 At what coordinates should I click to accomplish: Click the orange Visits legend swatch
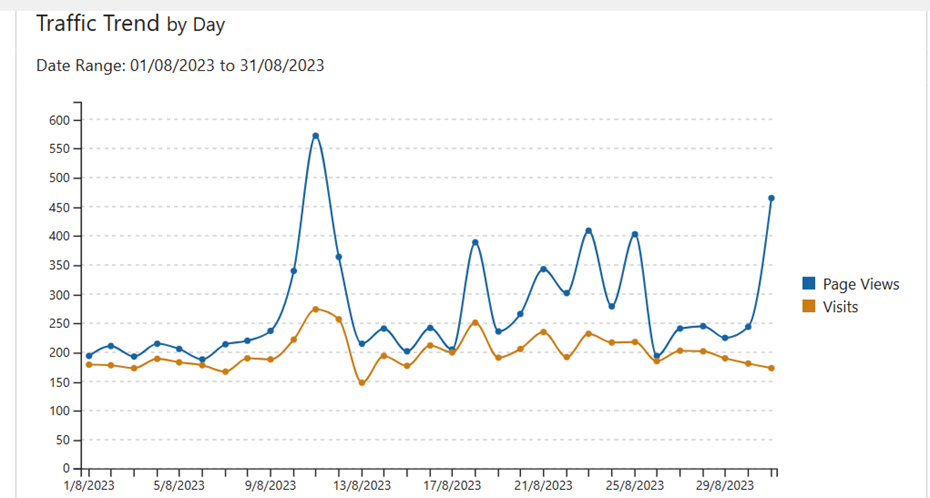click(809, 307)
